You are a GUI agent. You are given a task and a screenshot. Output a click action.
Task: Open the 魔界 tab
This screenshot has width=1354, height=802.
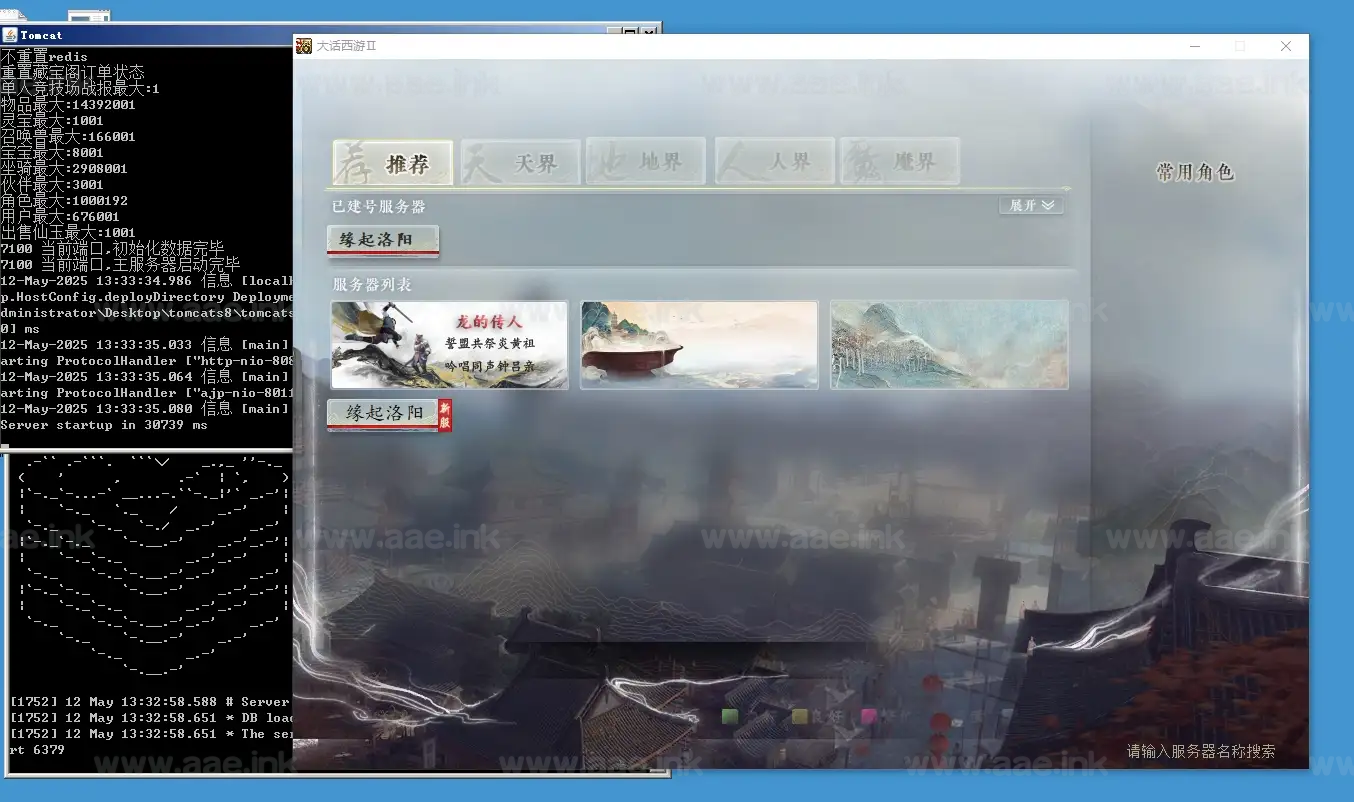click(900, 161)
